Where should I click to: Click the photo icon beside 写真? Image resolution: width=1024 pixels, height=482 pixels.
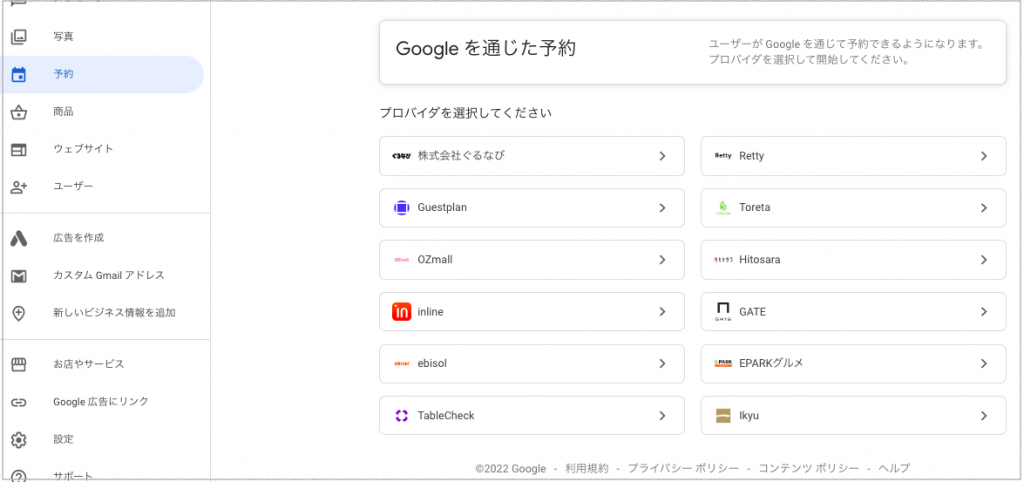tap(19, 37)
